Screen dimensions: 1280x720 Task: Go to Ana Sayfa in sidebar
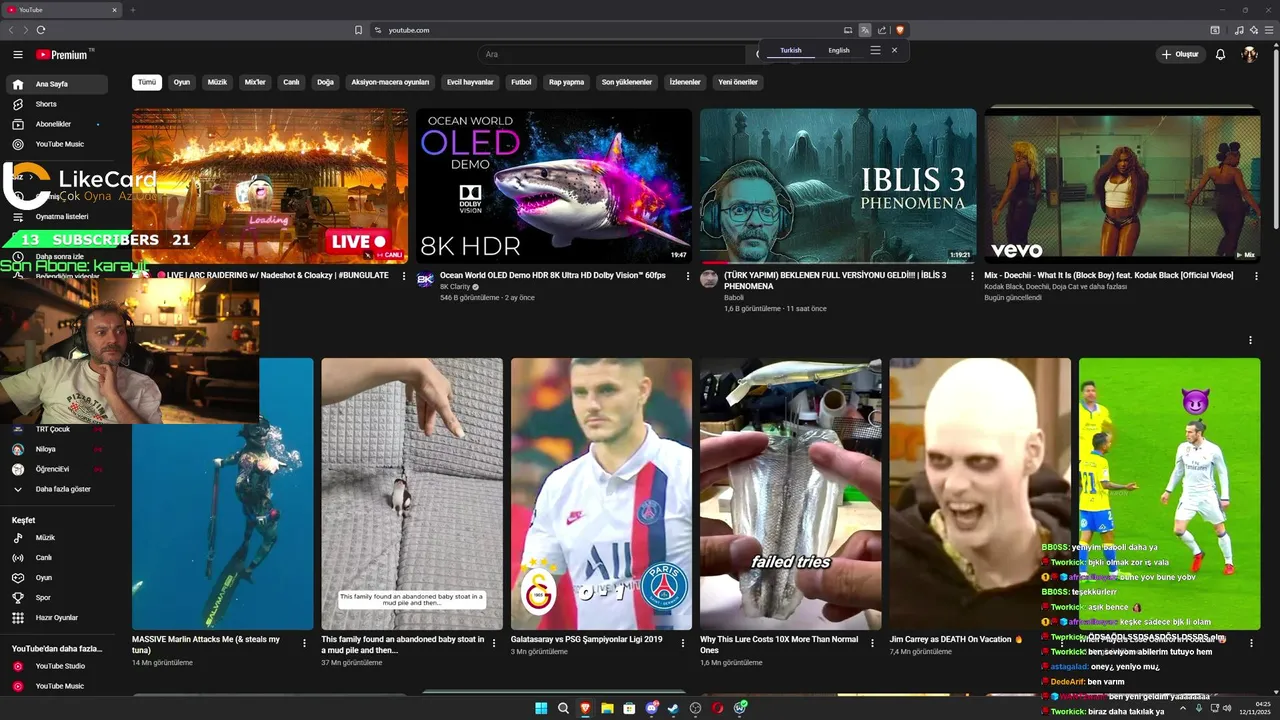click(x=56, y=84)
